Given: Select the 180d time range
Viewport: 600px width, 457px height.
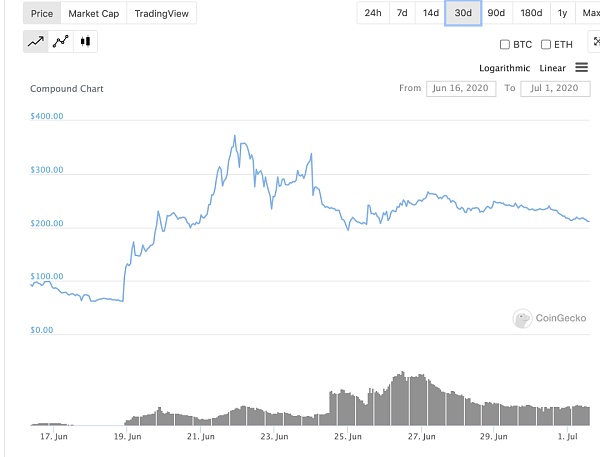Looking at the screenshot, I should click(532, 13).
